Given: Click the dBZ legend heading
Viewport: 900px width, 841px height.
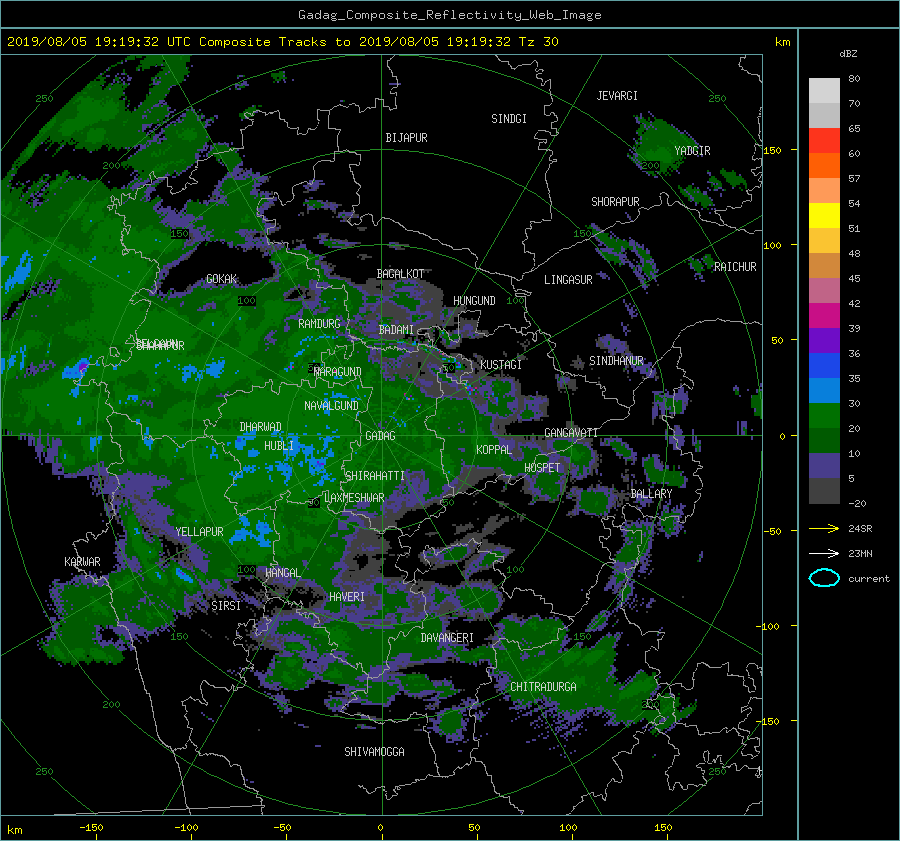Looking at the screenshot, I should 848,53.
